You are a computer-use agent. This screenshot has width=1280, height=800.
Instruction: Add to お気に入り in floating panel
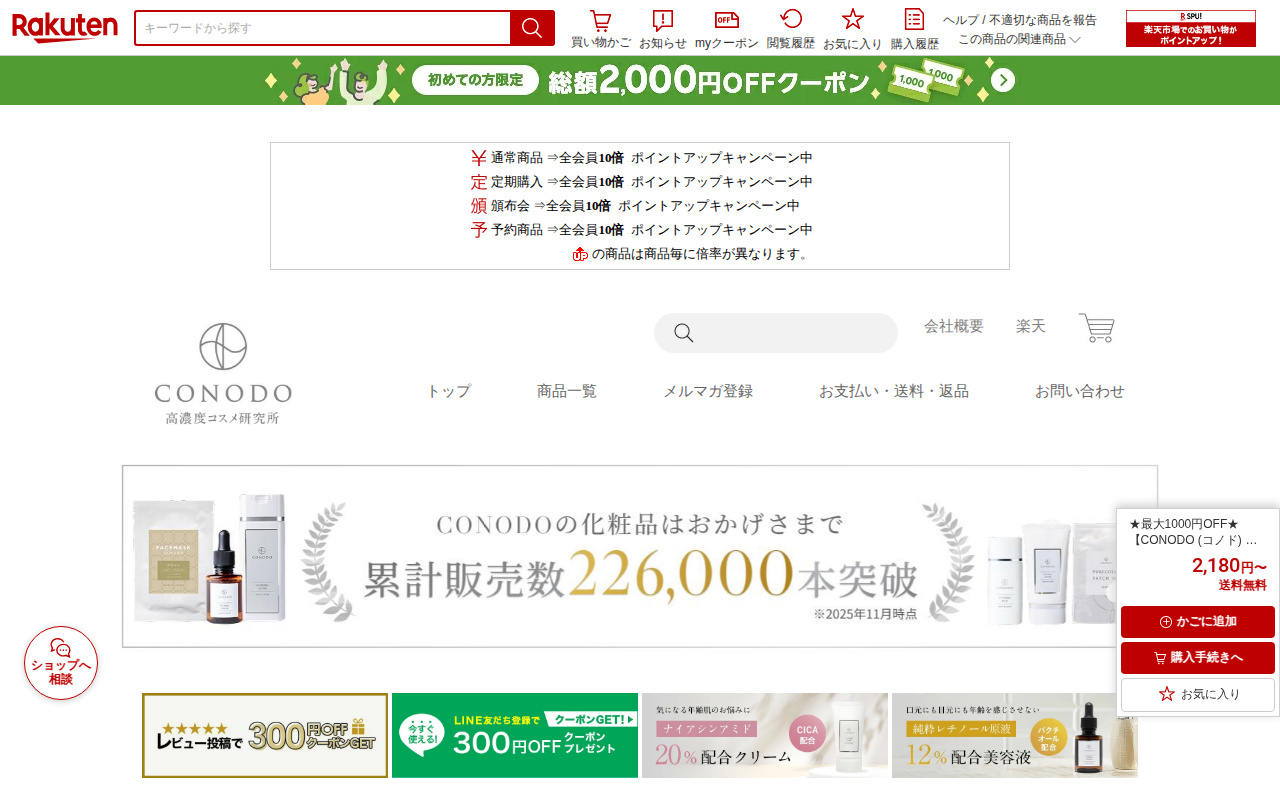click(1198, 694)
